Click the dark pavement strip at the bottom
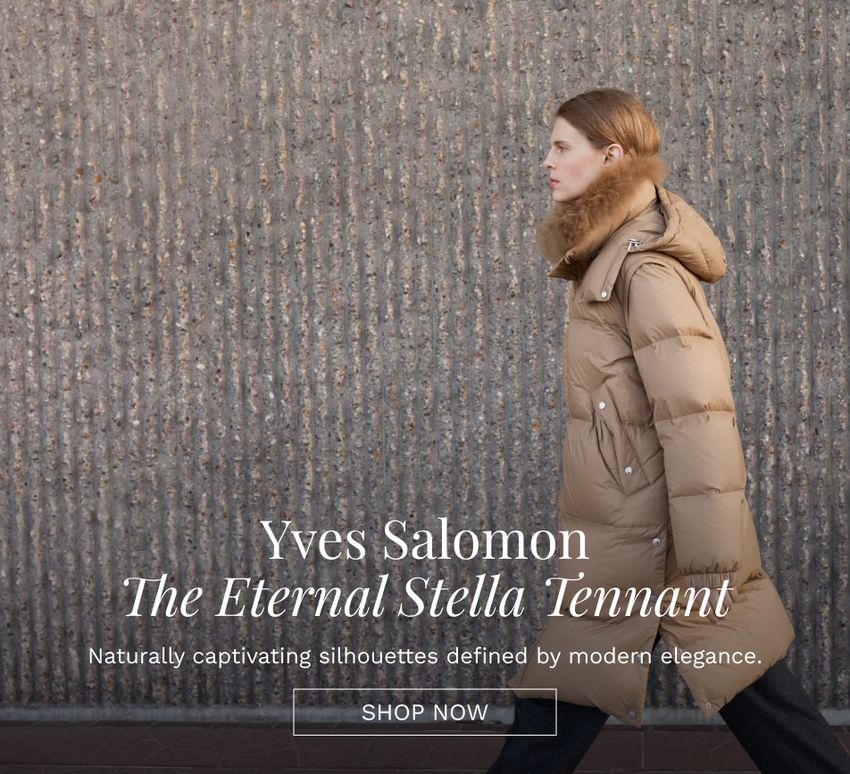850x774 pixels. coord(244,748)
